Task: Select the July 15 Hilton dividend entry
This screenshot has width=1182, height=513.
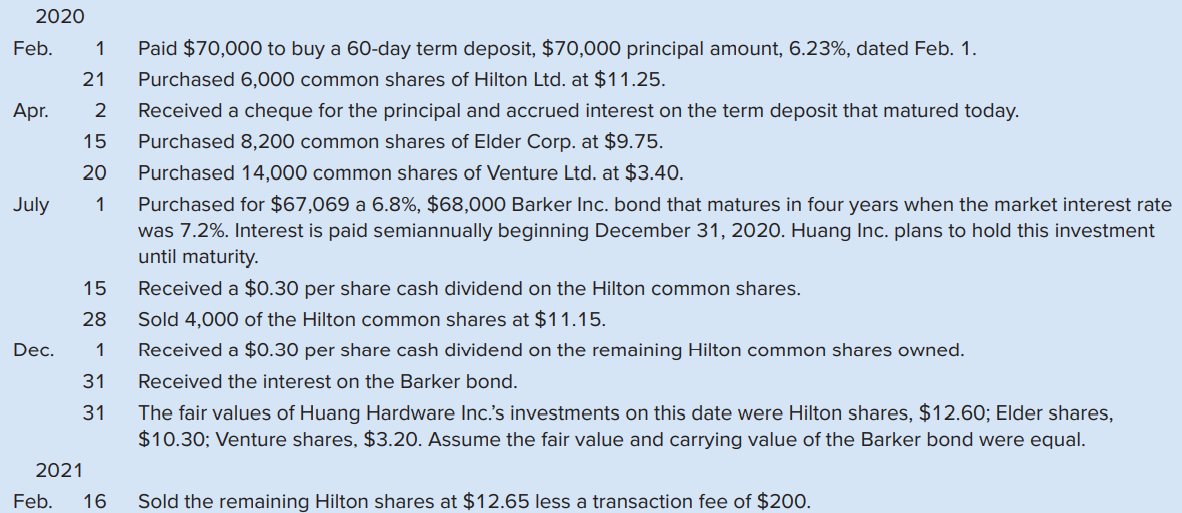Action: click(x=469, y=289)
